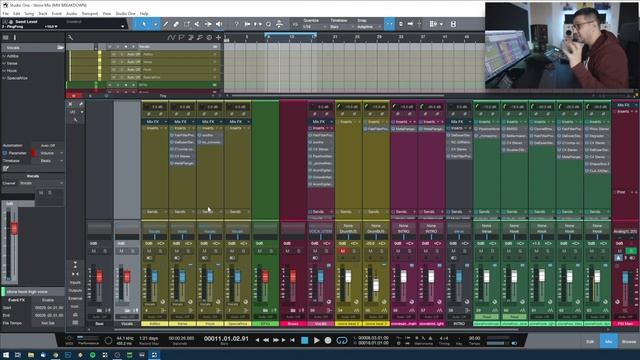Open Task View on the taskbar

point(18,355)
